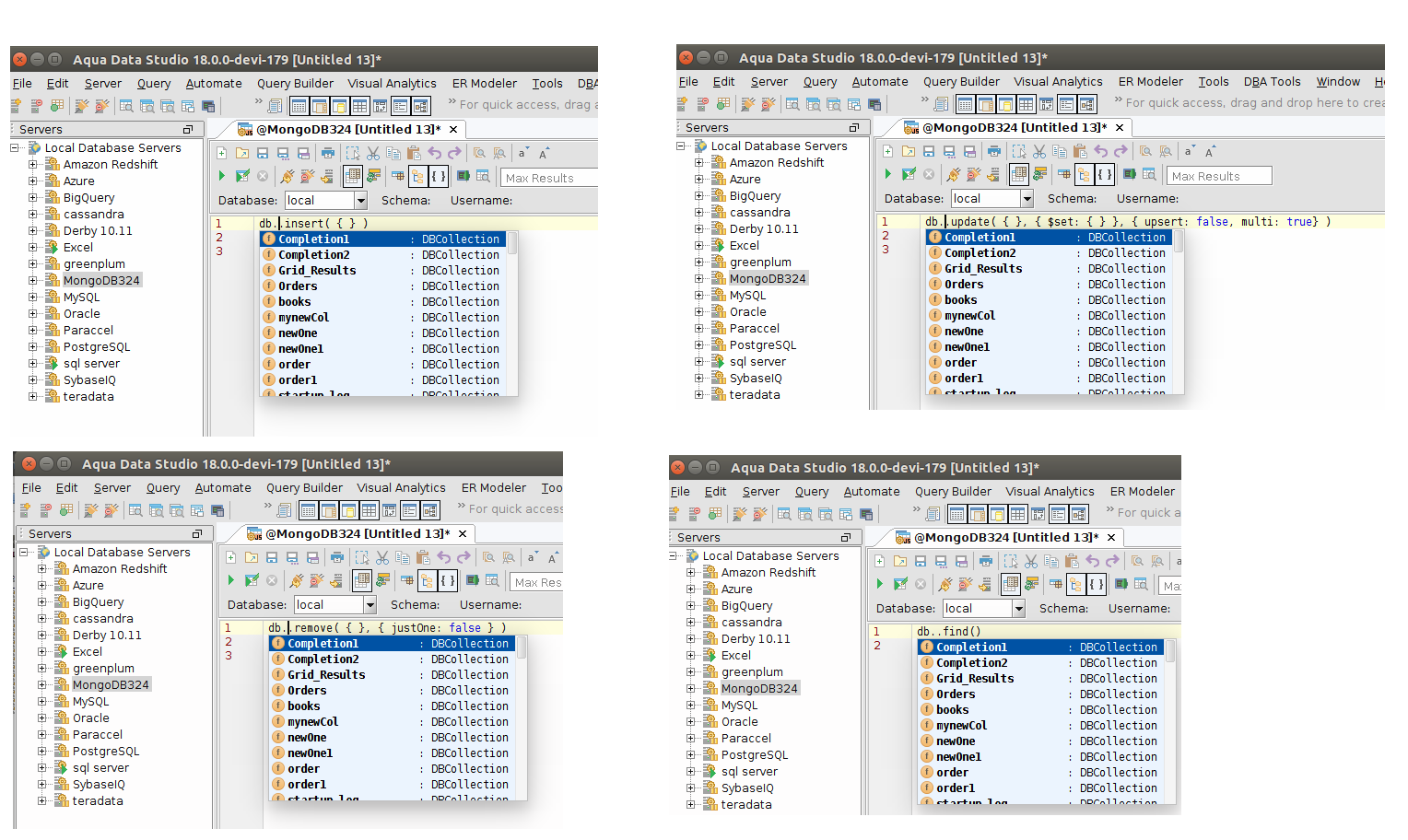The image size is (1408, 840).
Task: Click the Max Results field in the db.insert window
Action: [x=550, y=178]
